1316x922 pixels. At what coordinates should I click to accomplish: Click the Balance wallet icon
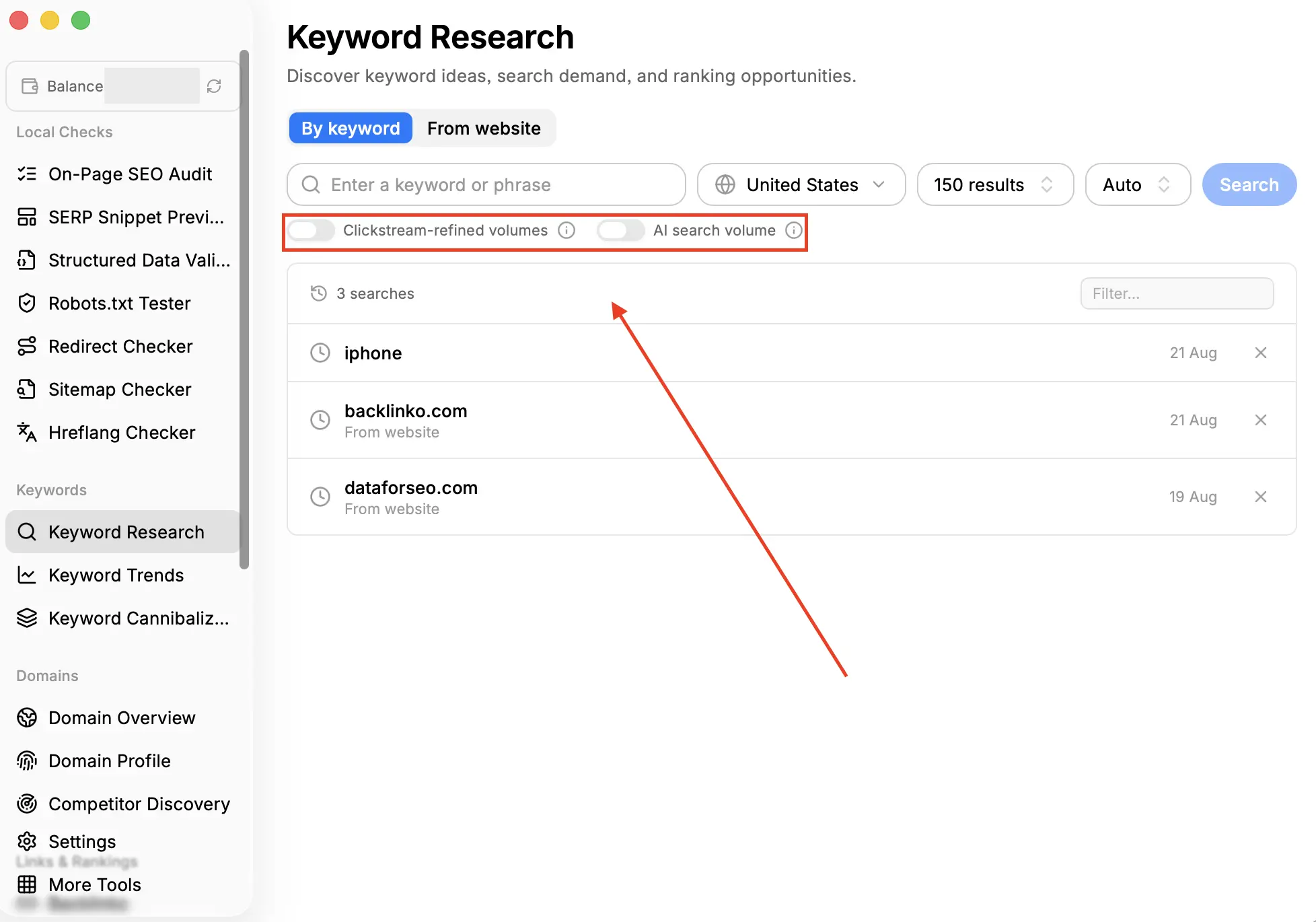coord(30,86)
